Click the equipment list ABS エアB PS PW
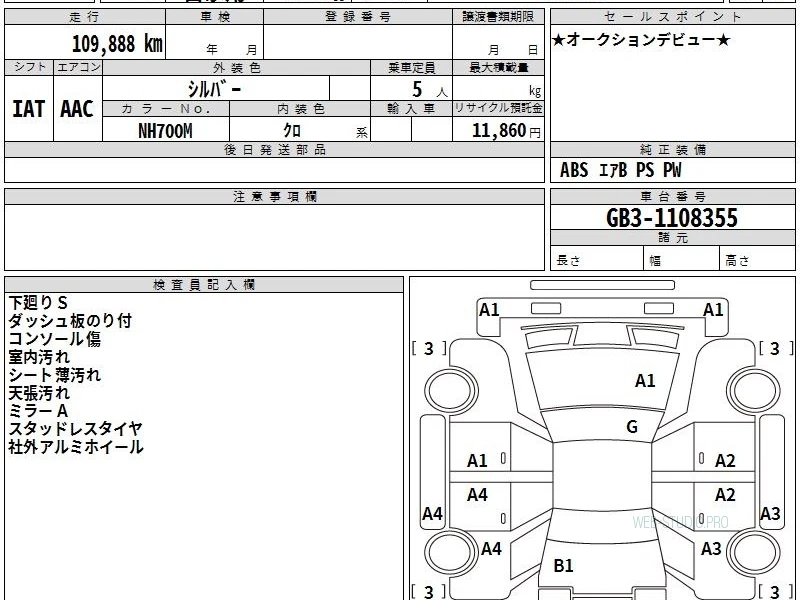Screen dimensions: 800x600 pos(620,170)
